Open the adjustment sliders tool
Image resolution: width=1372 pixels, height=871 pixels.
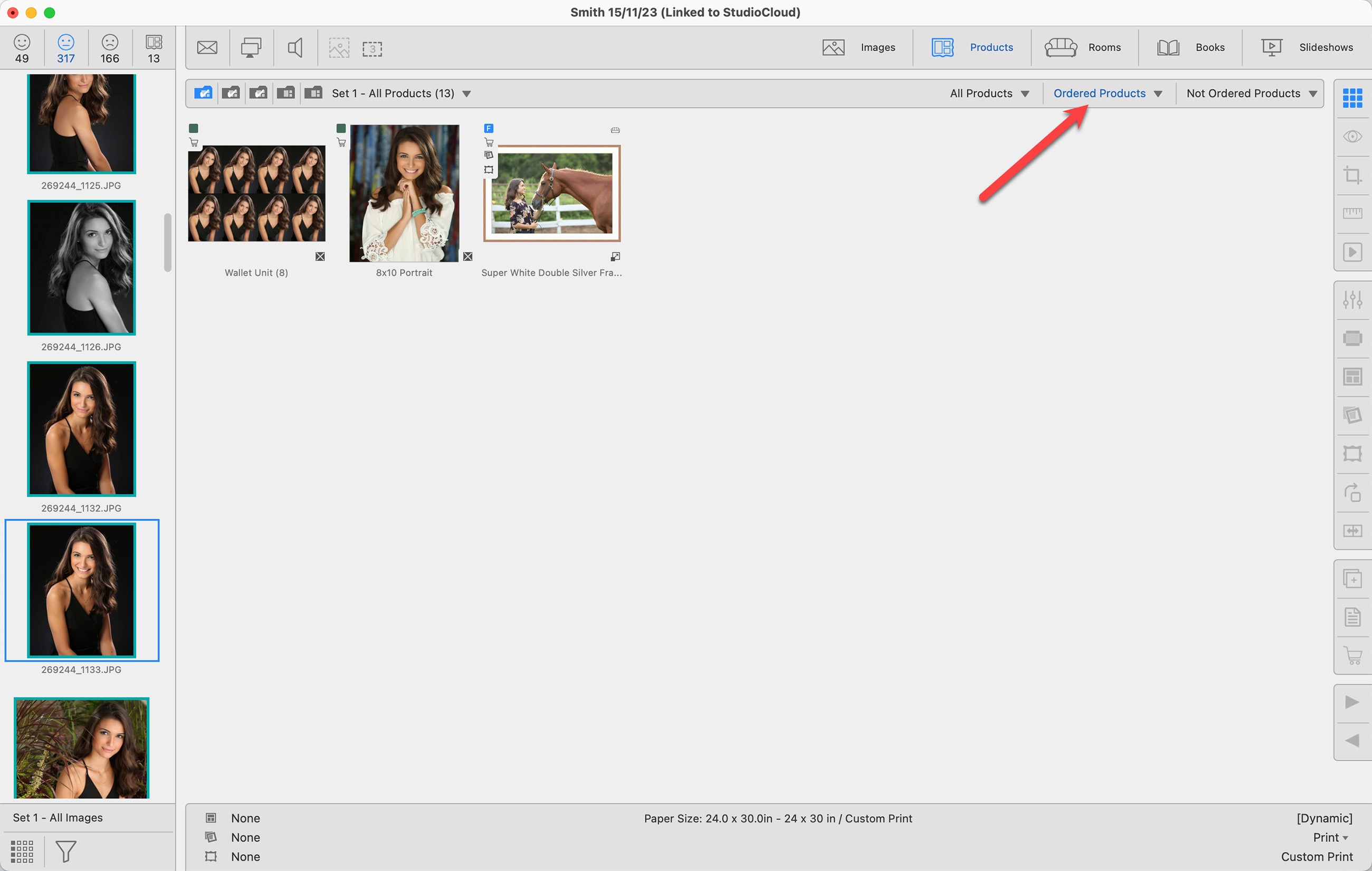click(x=1352, y=300)
